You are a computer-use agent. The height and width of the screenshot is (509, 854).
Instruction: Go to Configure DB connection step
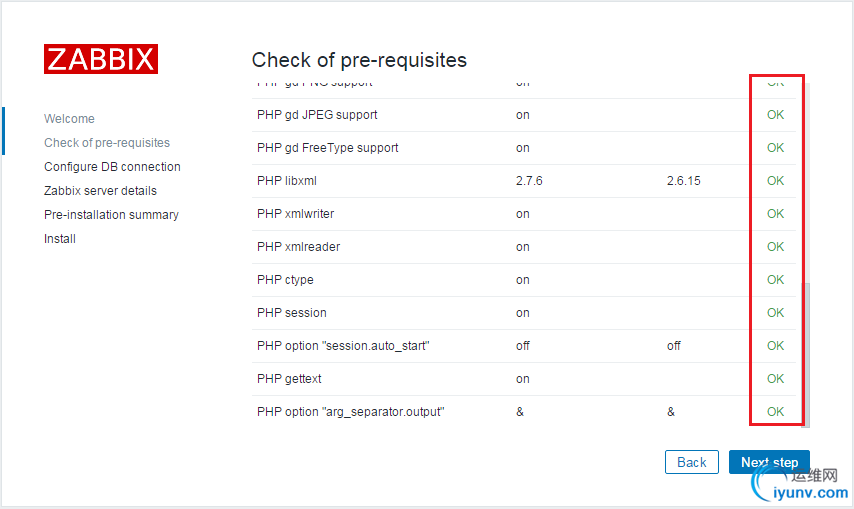click(112, 167)
